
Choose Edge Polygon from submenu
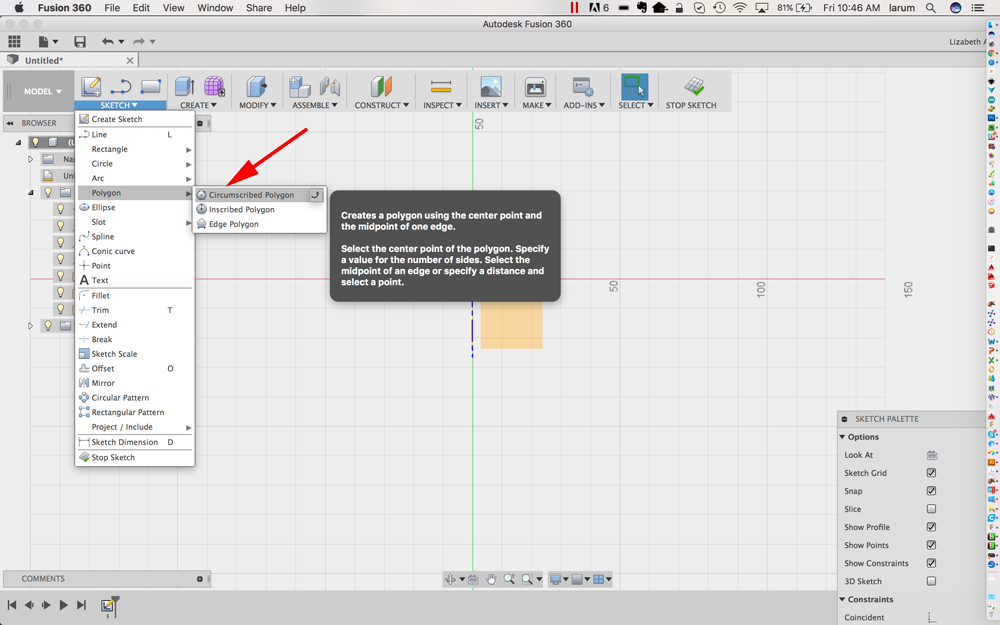point(260,224)
